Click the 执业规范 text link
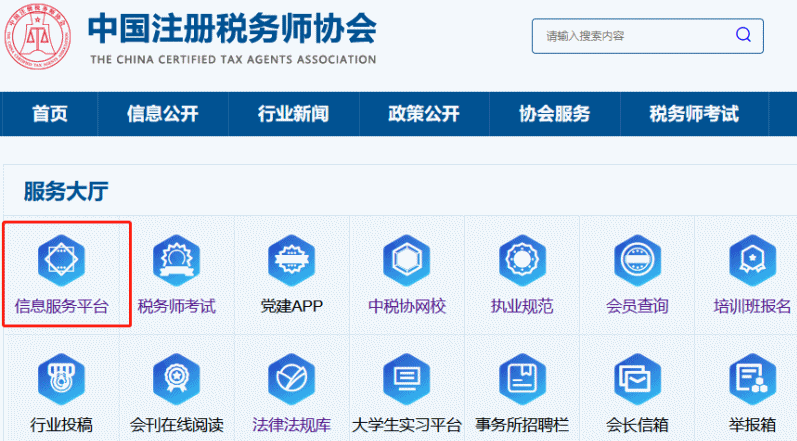This screenshot has width=797, height=441. pos(522,306)
